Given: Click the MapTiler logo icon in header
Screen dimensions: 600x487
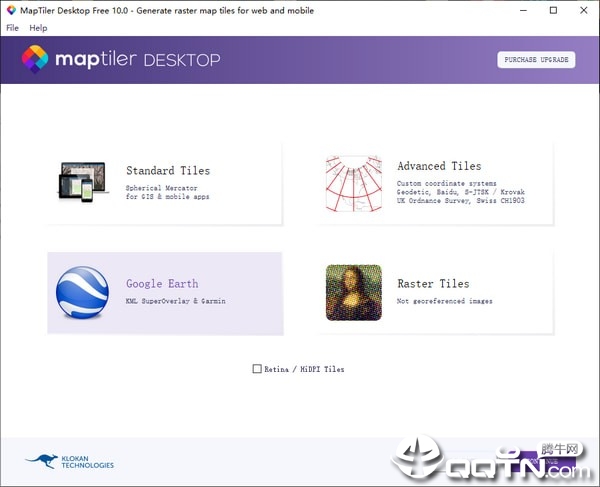Looking at the screenshot, I should [35, 59].
